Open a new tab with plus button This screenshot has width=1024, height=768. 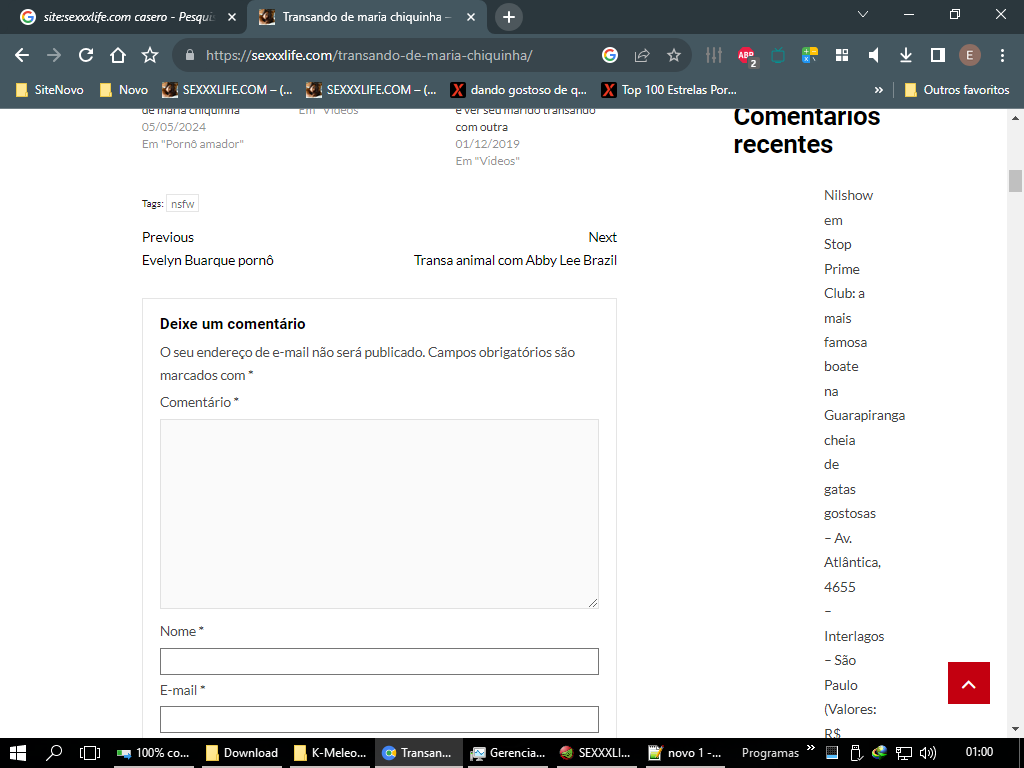click(x=509, y=17)
